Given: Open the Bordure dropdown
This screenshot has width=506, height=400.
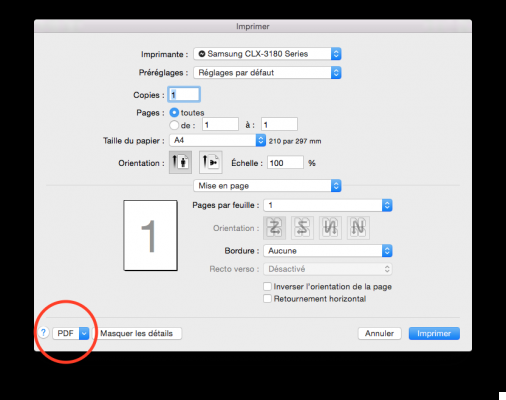Looking at the screenshot, I should (x=328, y=251).
